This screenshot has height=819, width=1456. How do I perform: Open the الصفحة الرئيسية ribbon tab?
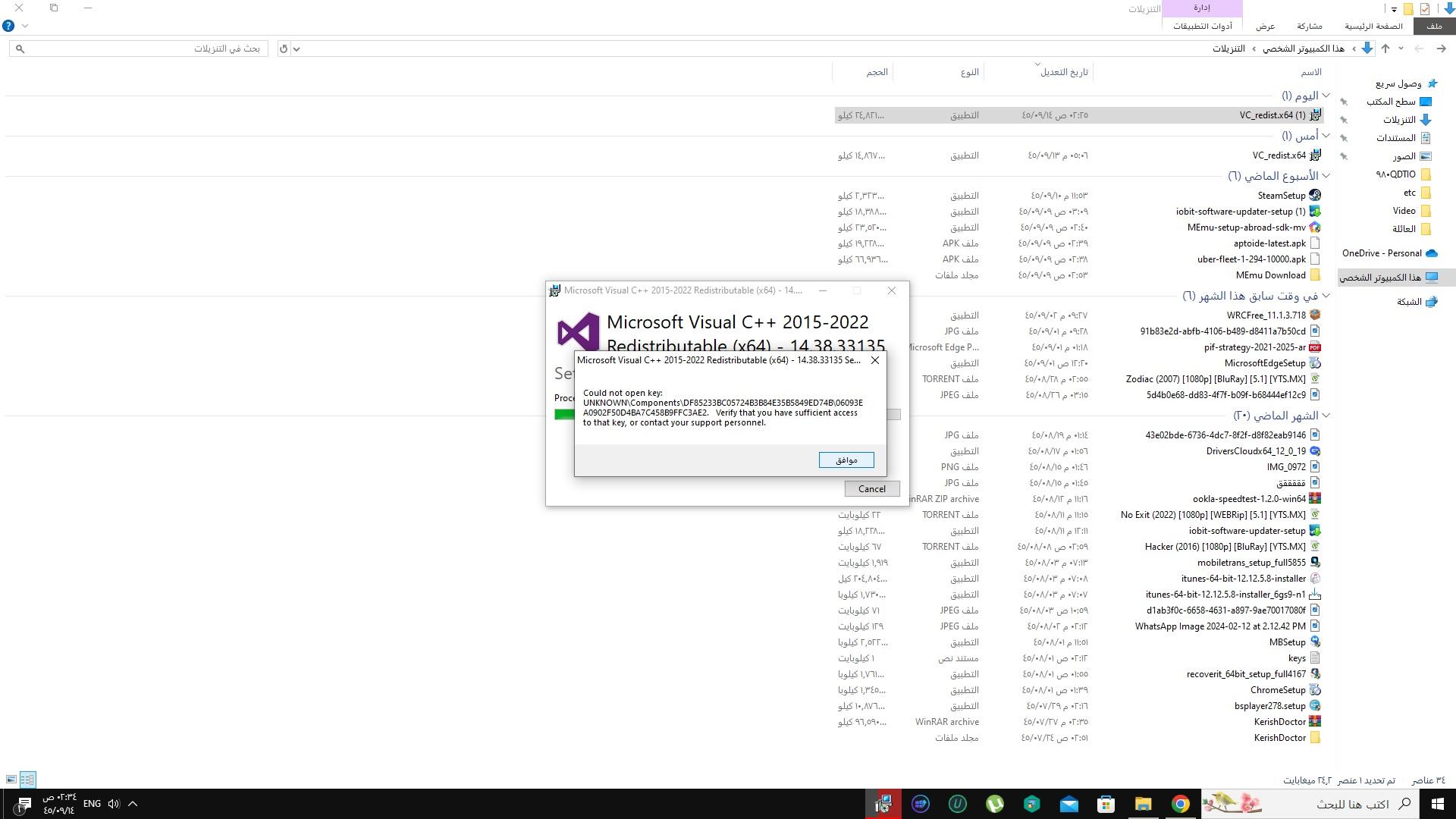pyautogui.click(x=1373, y=27)
